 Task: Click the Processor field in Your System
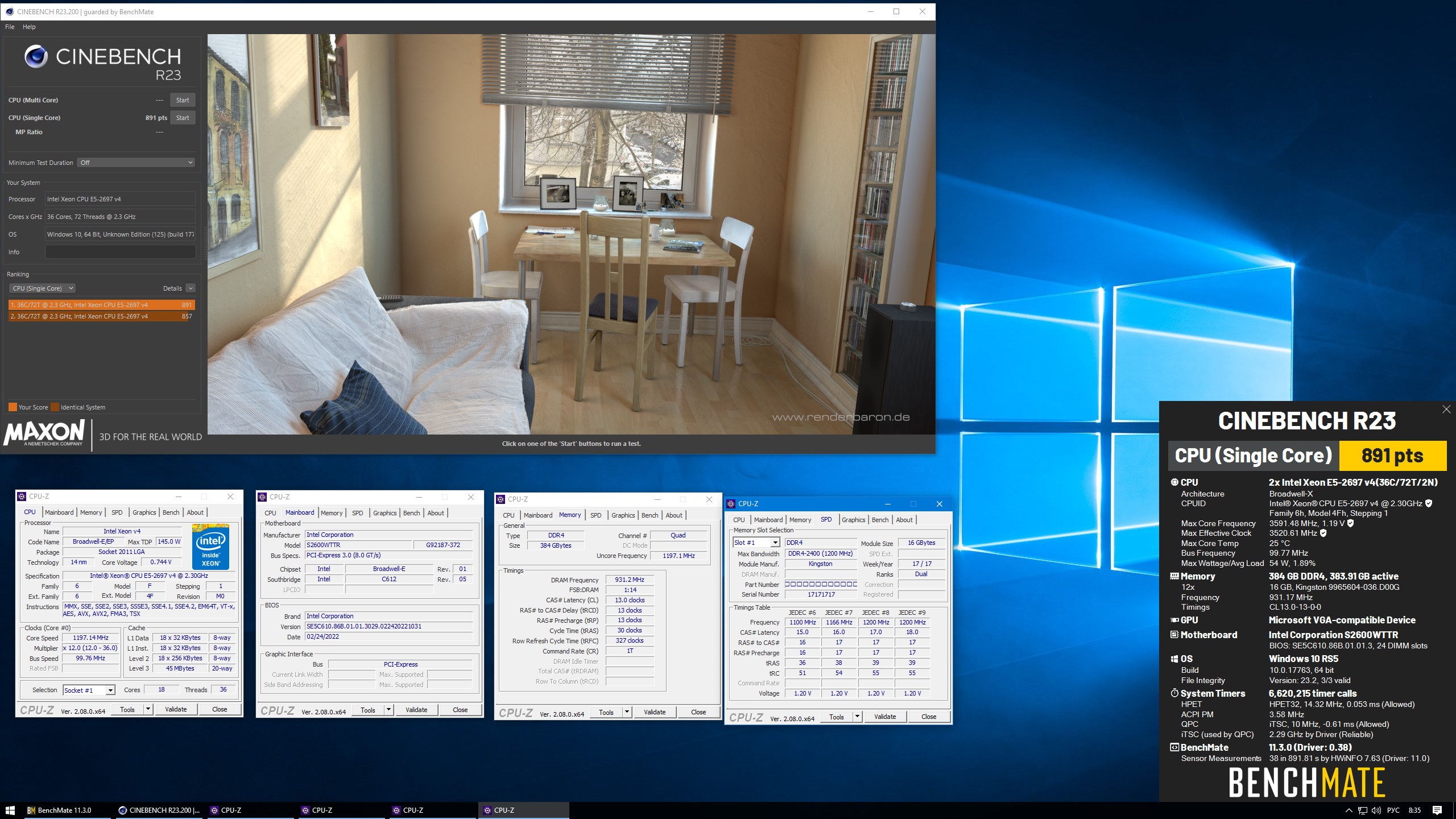click(x=120, y=199)
